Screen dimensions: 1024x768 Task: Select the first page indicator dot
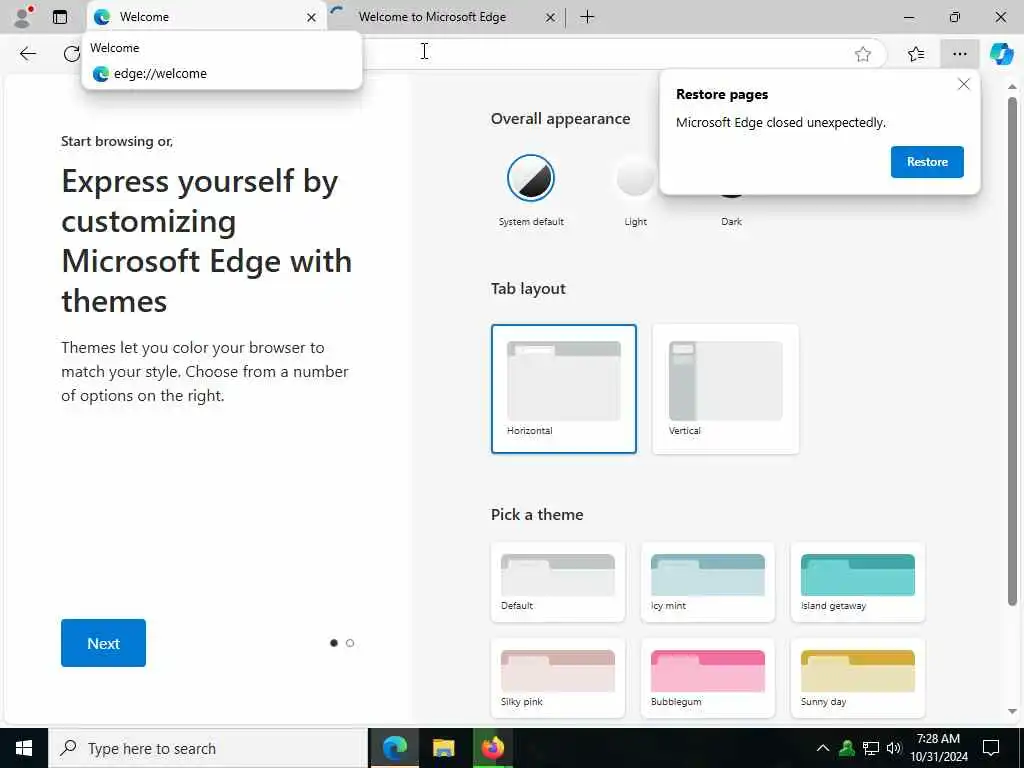(x=334, y=643)
